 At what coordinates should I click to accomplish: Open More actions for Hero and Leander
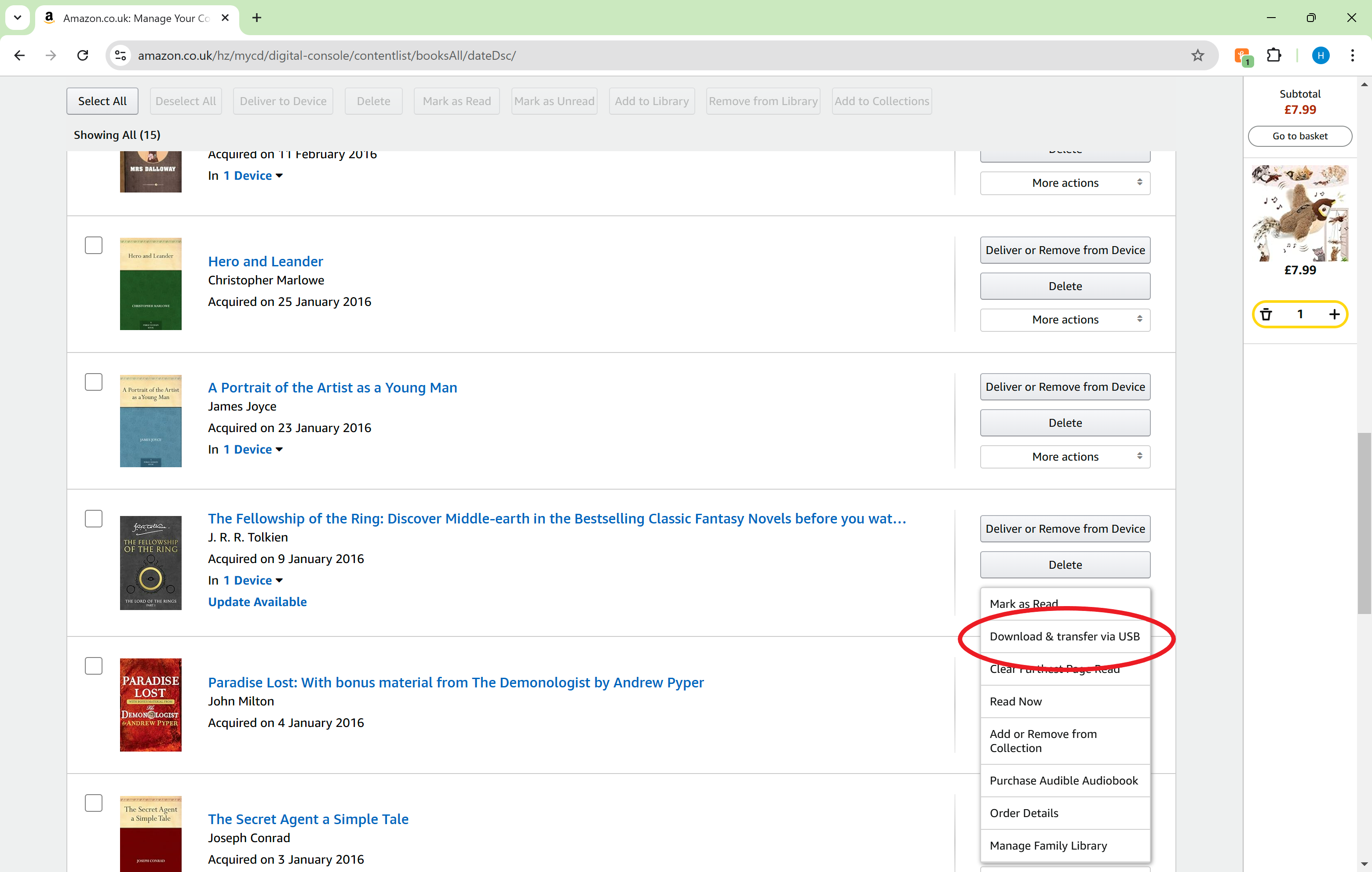[1065, 320]
